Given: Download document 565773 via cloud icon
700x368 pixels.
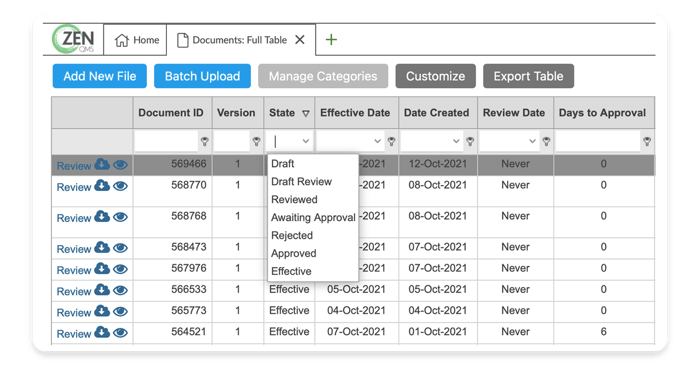Looking at the screenshot, I should click(102, 310).
